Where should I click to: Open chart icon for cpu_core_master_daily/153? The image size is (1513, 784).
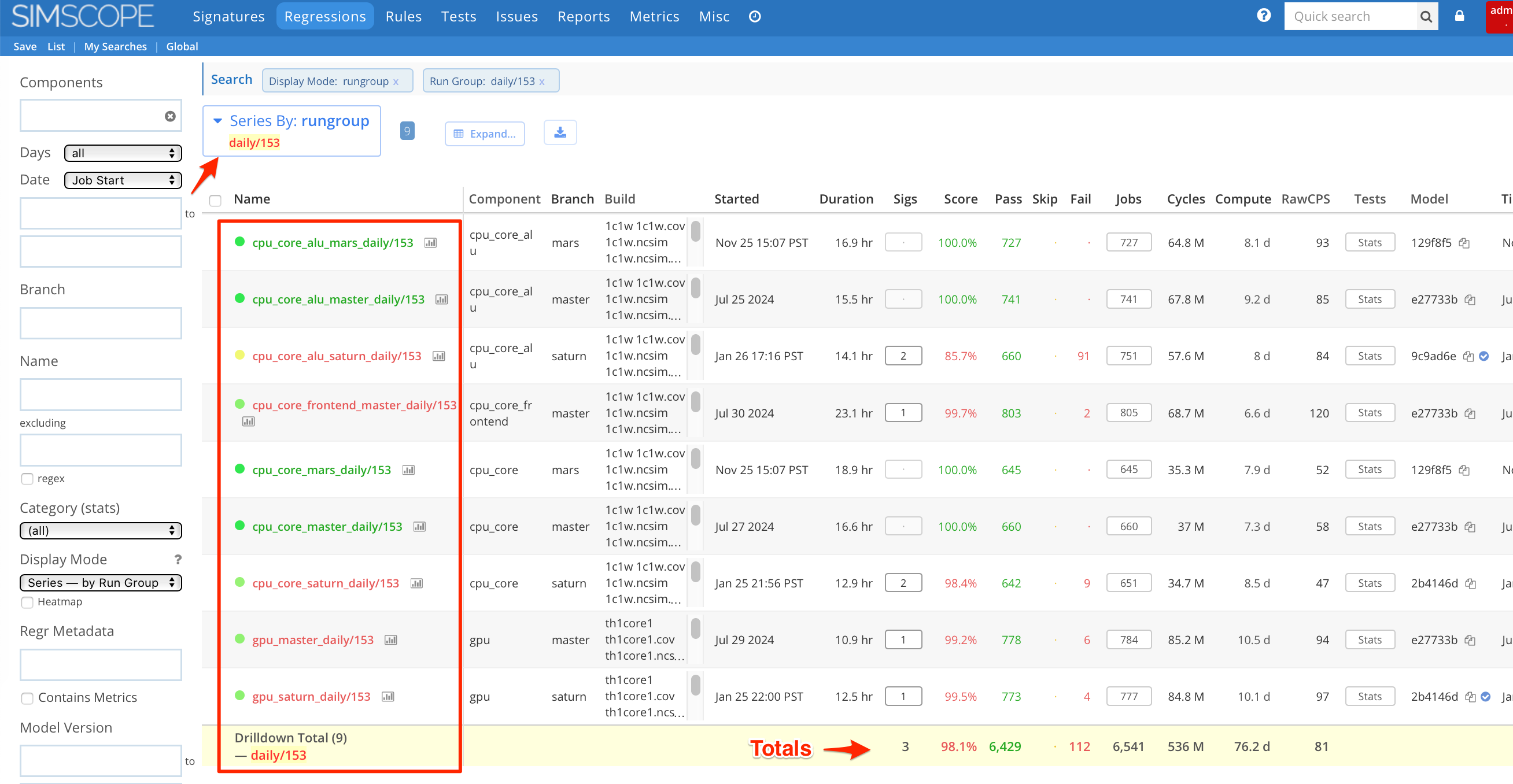419,526
